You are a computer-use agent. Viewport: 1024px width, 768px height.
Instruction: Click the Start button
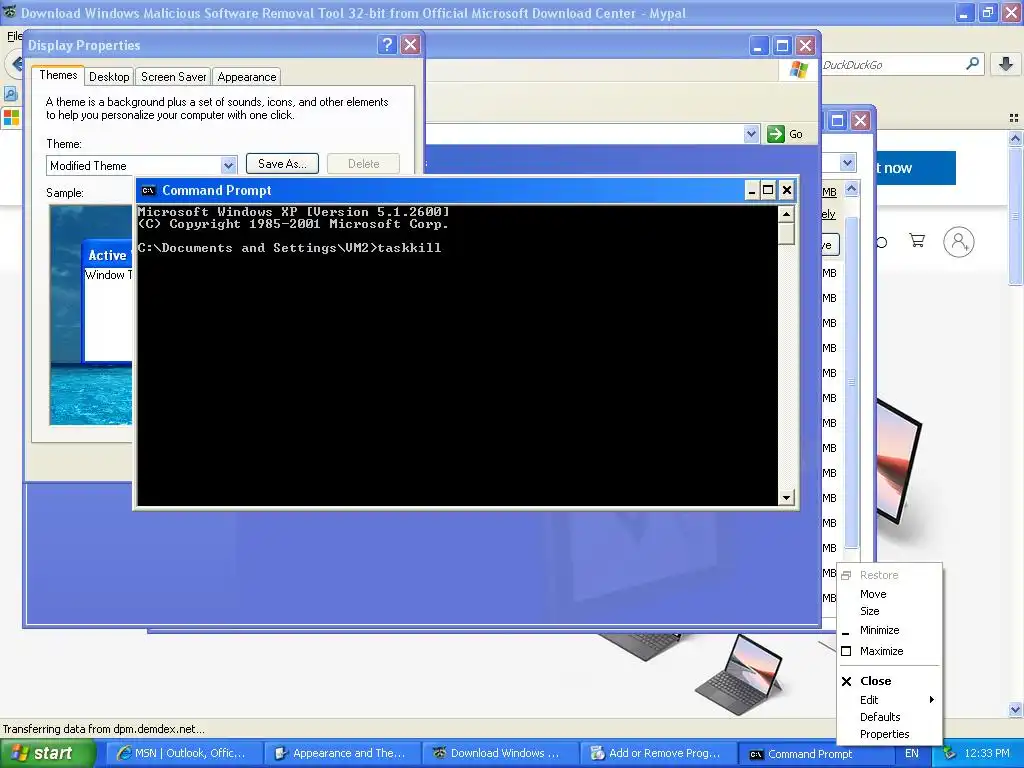coord(46,754)
